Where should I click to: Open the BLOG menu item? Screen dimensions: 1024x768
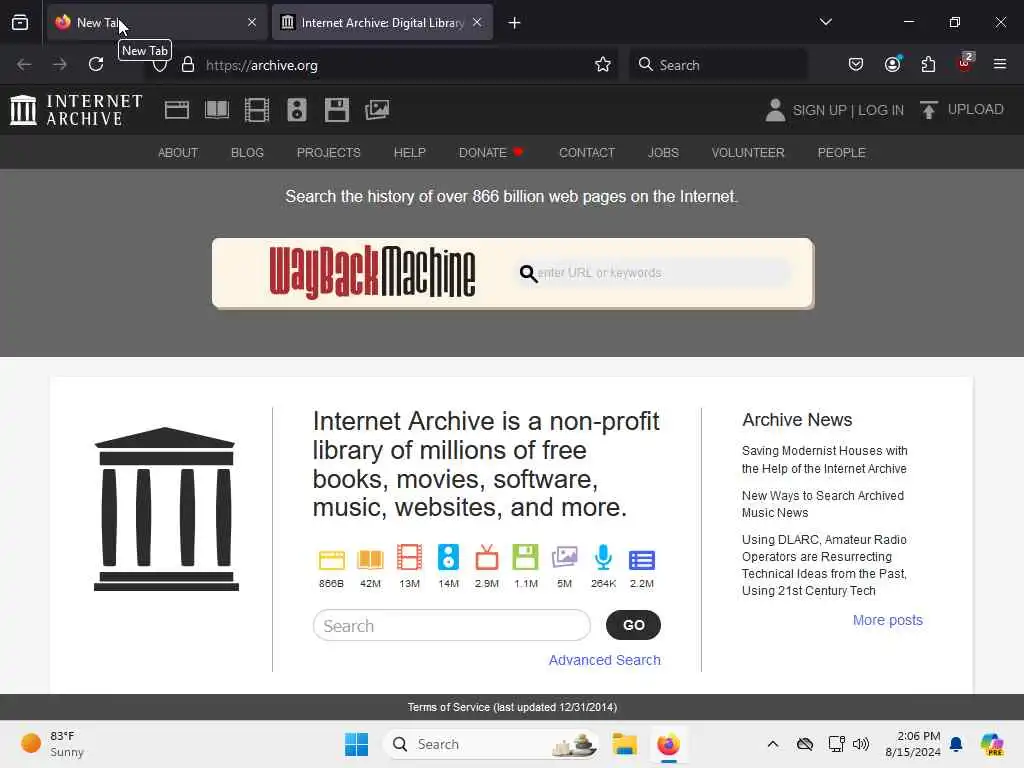(x=248, y=153)
